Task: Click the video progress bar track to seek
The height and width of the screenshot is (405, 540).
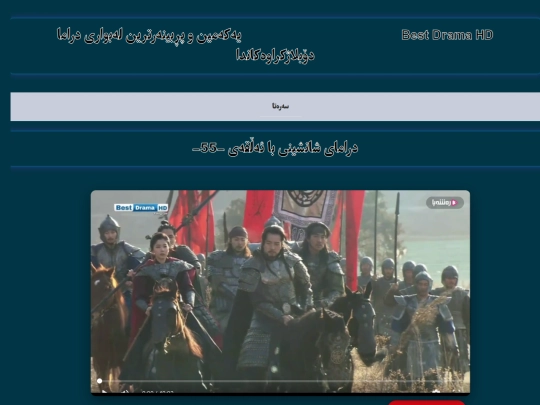Action: click(x=280, y=381)
